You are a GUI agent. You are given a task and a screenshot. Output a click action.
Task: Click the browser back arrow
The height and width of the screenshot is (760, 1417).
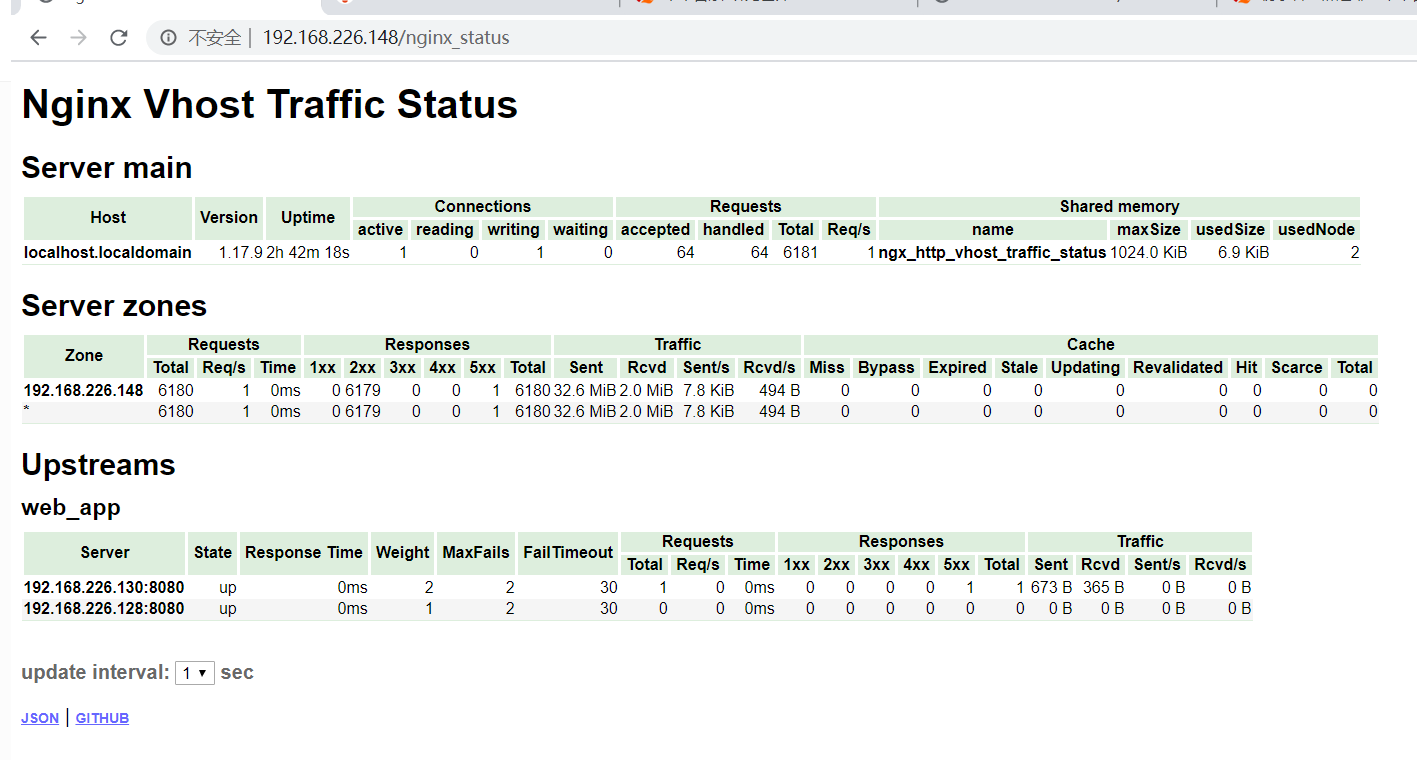point(38,38)
